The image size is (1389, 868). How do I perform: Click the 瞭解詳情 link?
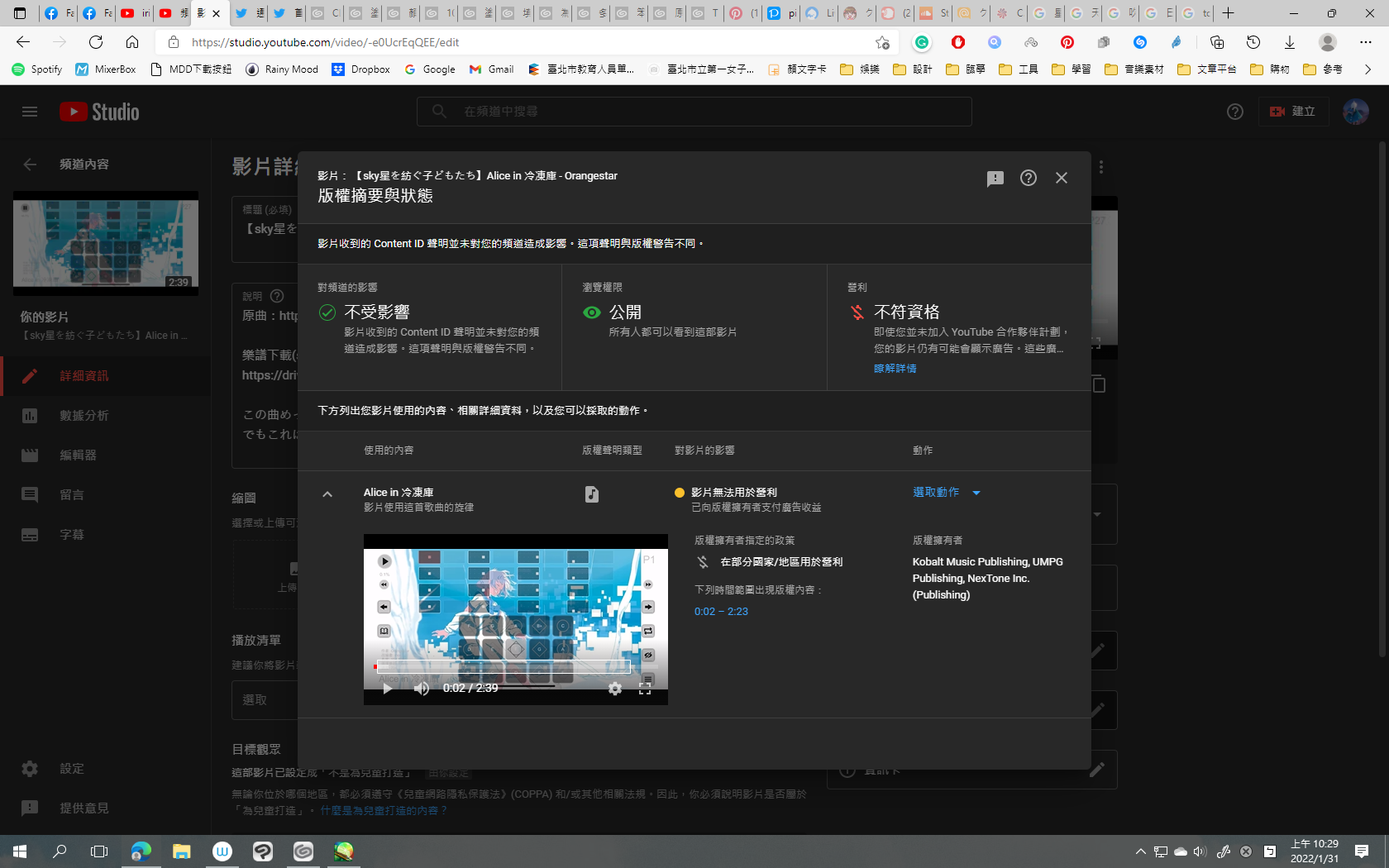pos(895,368)
